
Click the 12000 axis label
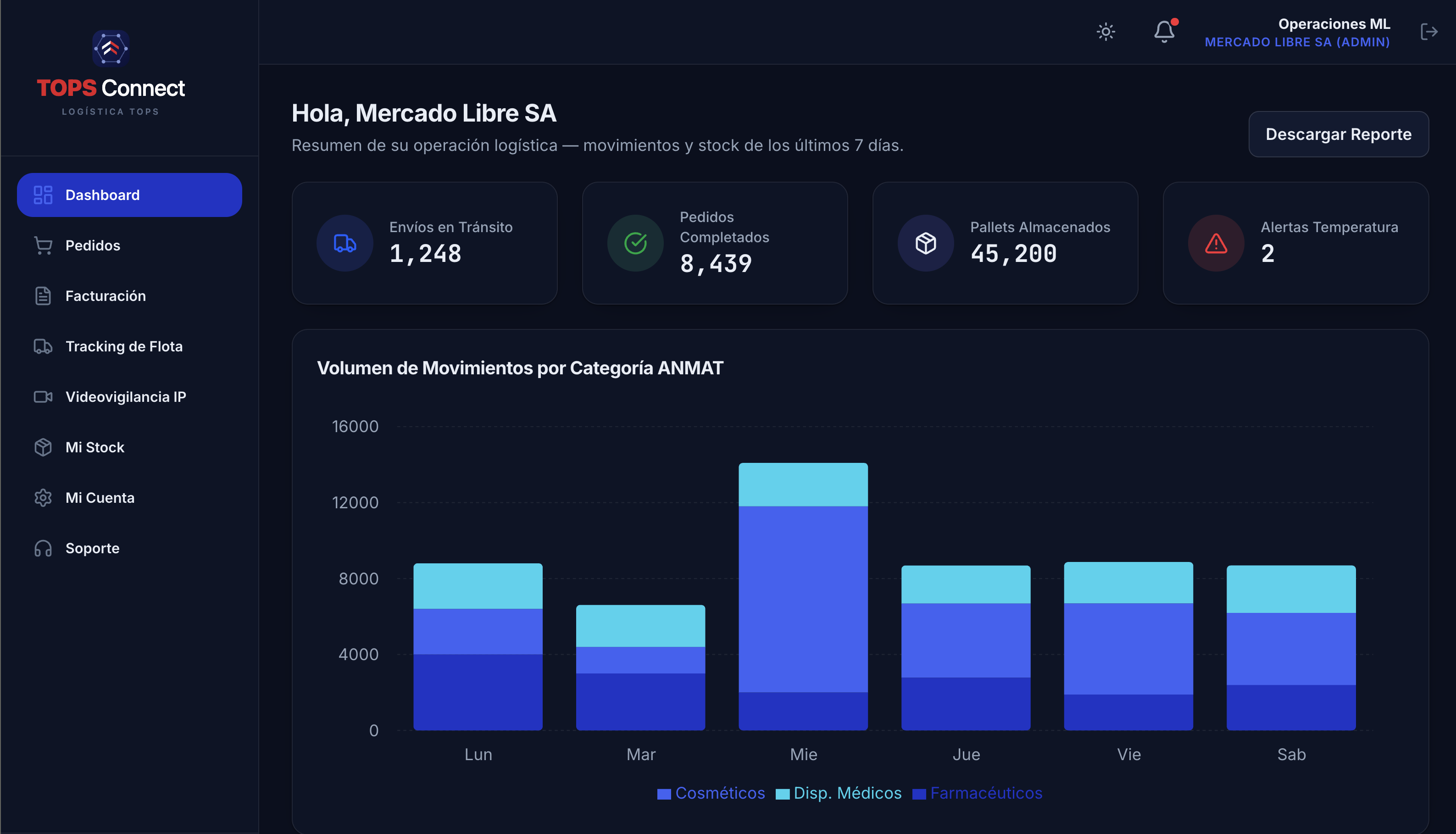355,502
